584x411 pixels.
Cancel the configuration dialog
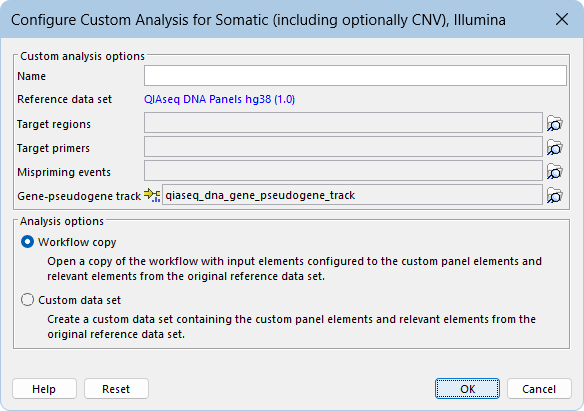coord(539,389)
